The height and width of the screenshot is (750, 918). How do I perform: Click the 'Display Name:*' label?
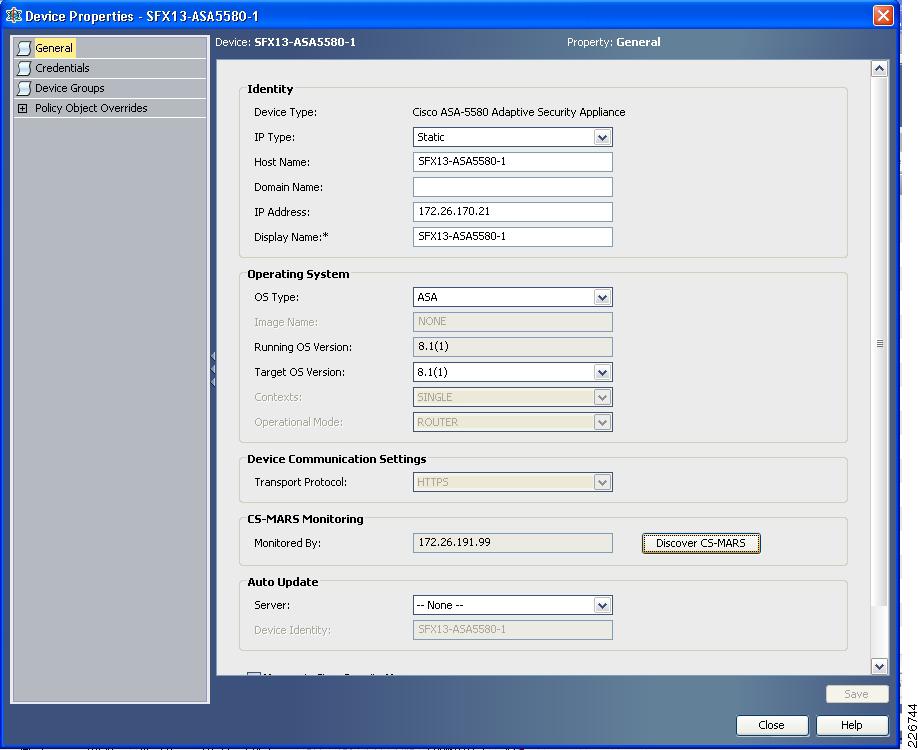pyautogui.click(x=291, y=237)
